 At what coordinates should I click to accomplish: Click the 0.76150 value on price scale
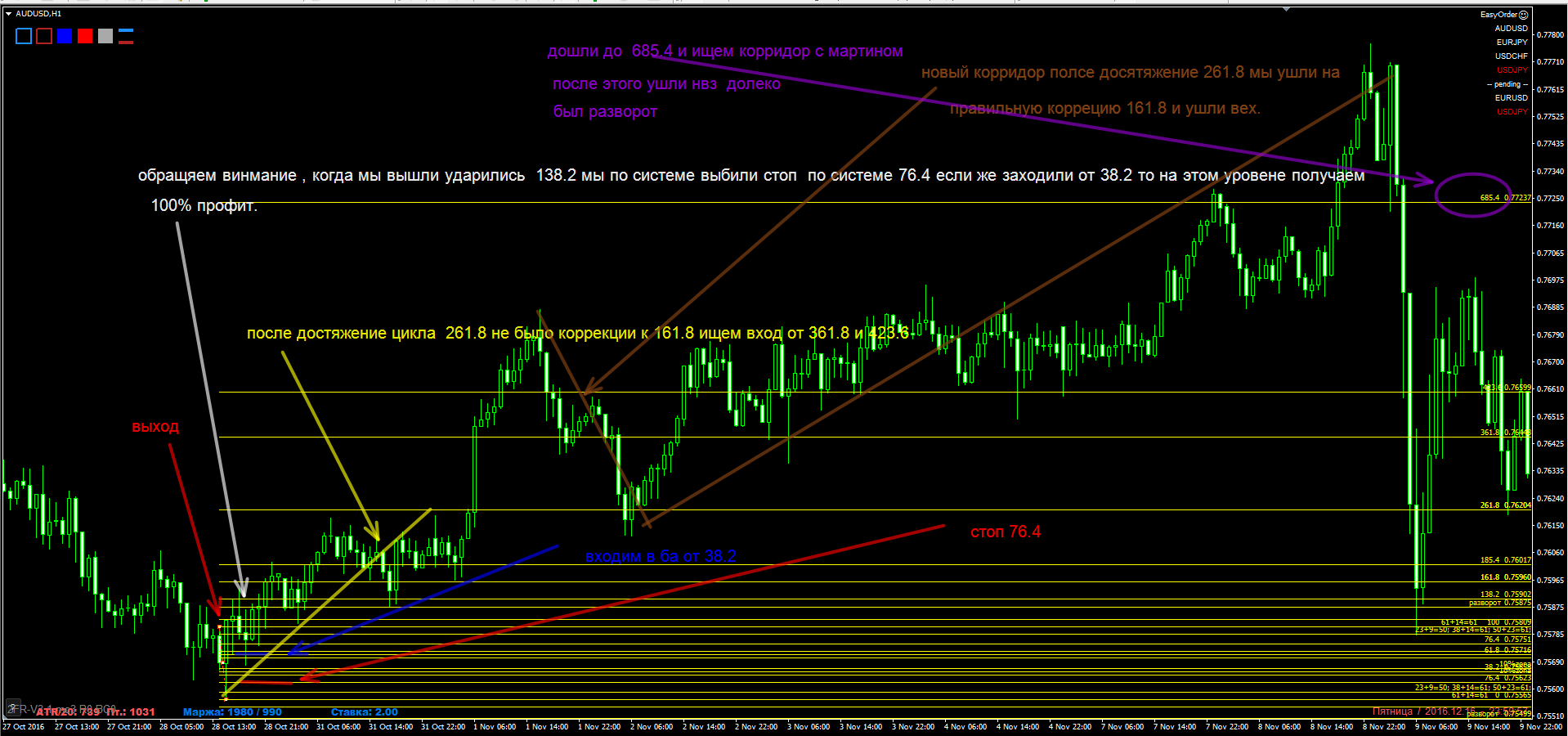(1550, 526)
